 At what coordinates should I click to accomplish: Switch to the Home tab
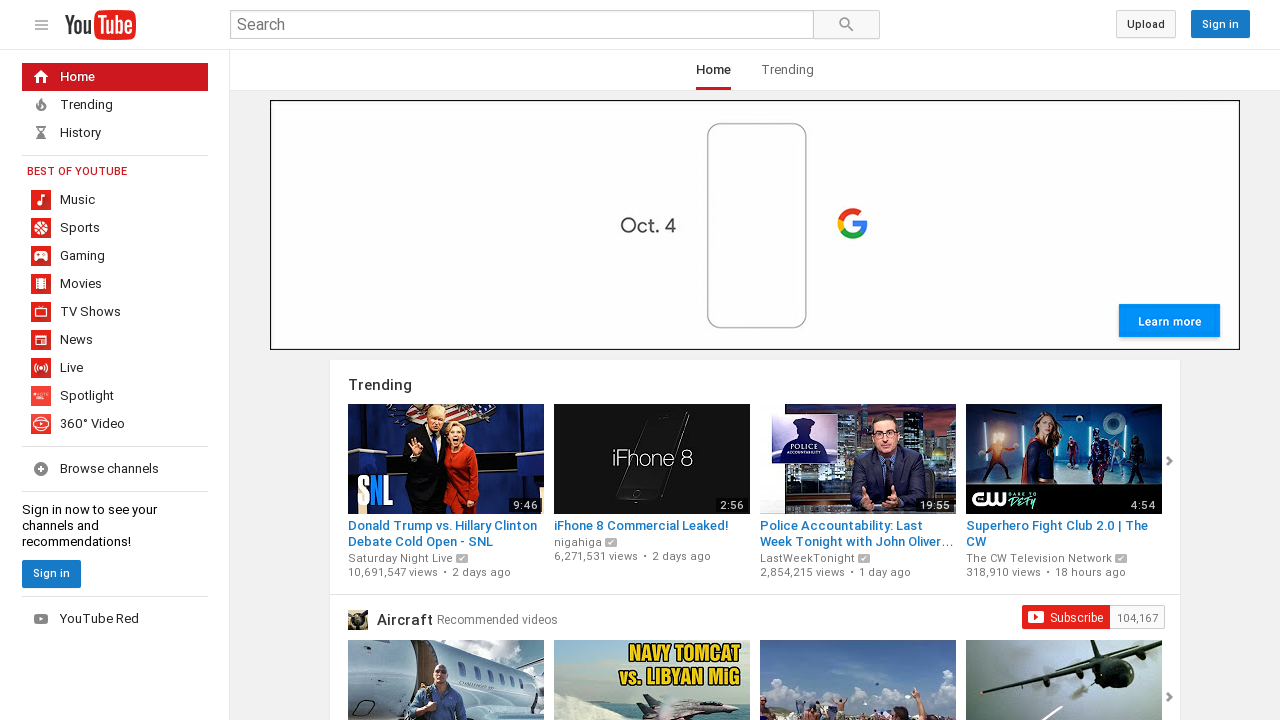(713, 70)
